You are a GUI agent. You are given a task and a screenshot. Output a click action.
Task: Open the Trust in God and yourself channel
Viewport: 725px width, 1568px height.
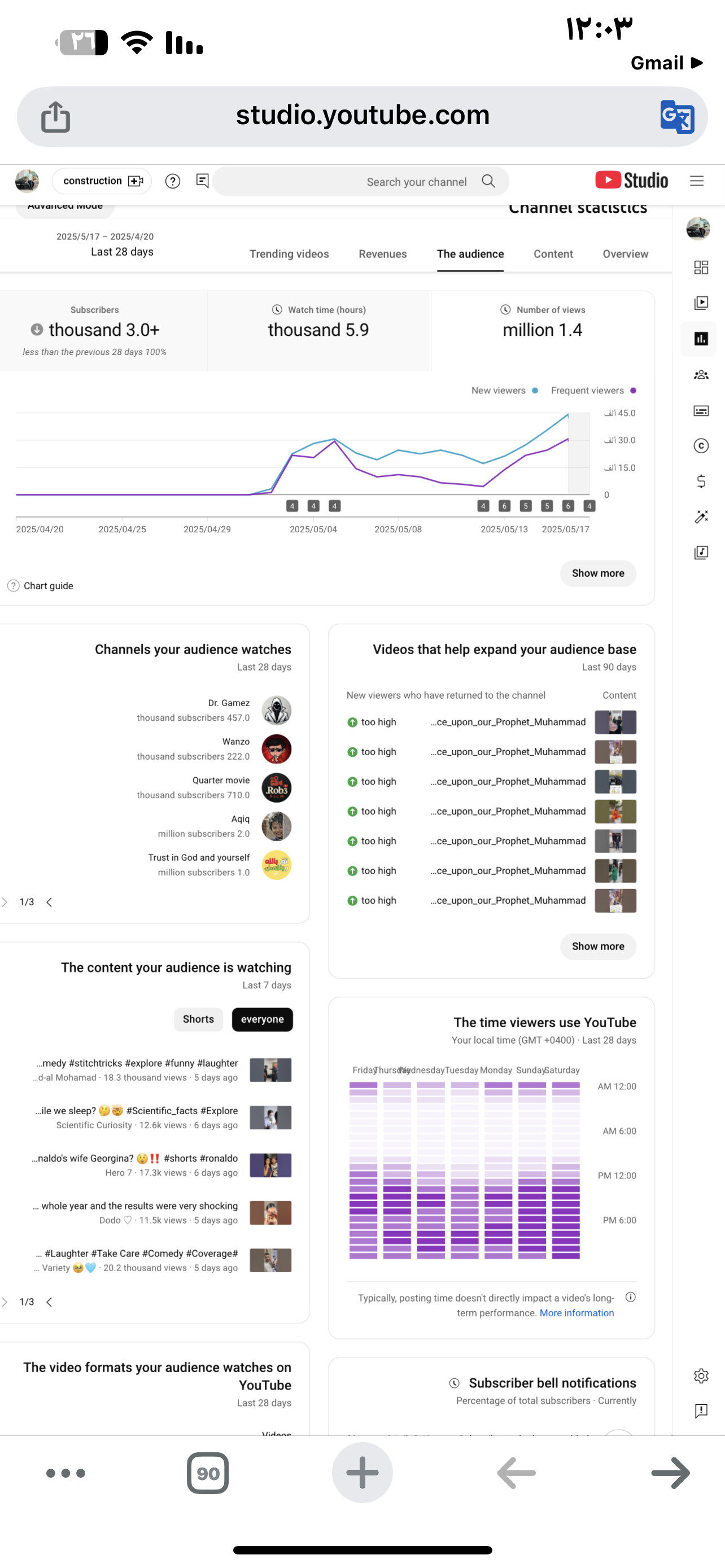click(x=220, y=865)
